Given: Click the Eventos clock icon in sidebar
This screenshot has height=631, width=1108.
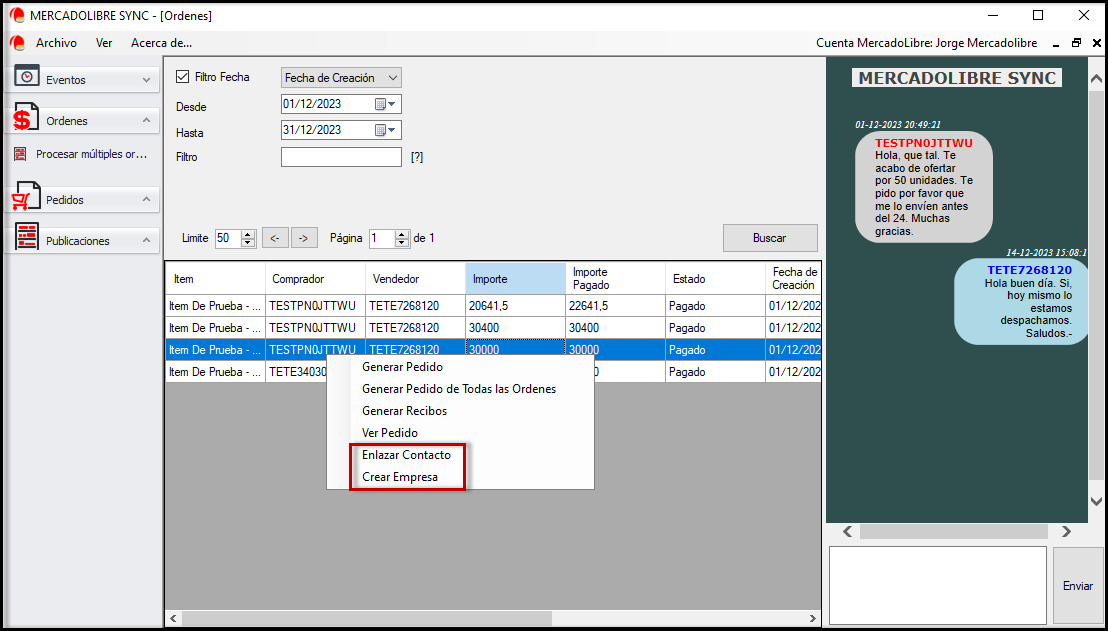Looking at the screenshot, I should [x=27, y=76].
